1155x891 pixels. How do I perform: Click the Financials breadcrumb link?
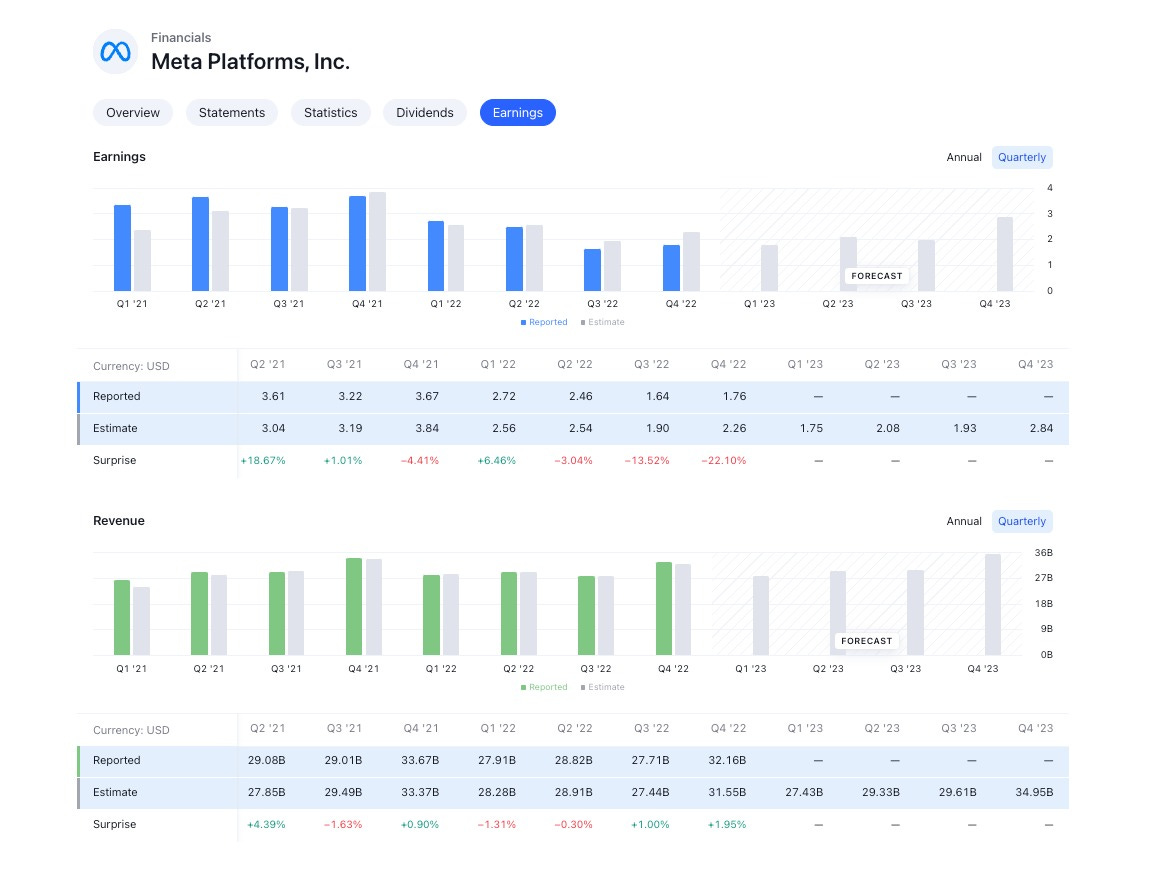point(180,38)
